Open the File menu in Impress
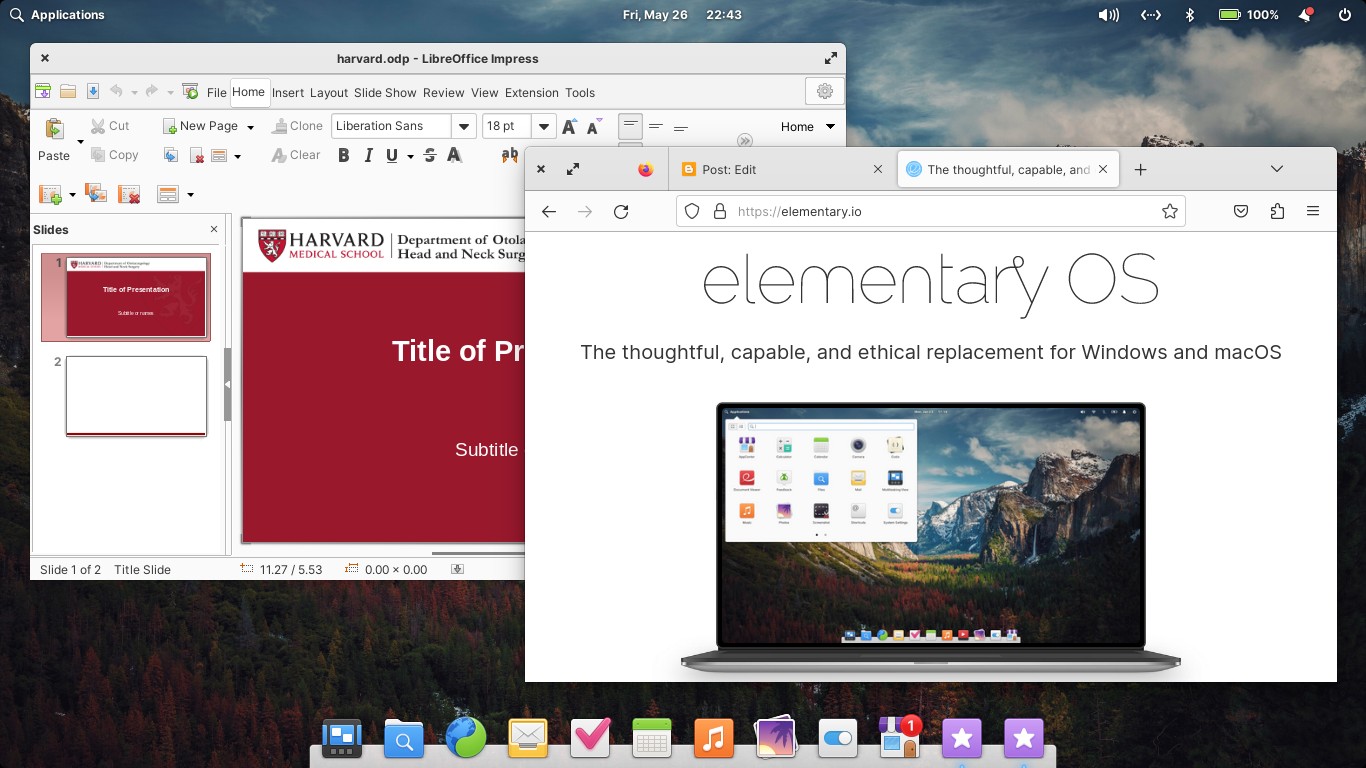The width and height of the screenshot is (1366, 768). (217, 92)
